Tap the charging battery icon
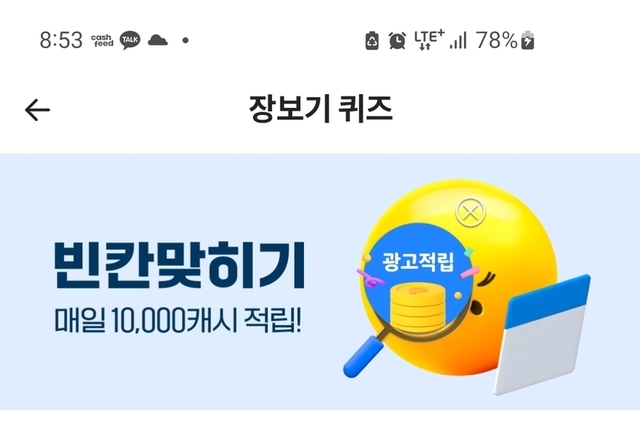 [x=528, y=40]
